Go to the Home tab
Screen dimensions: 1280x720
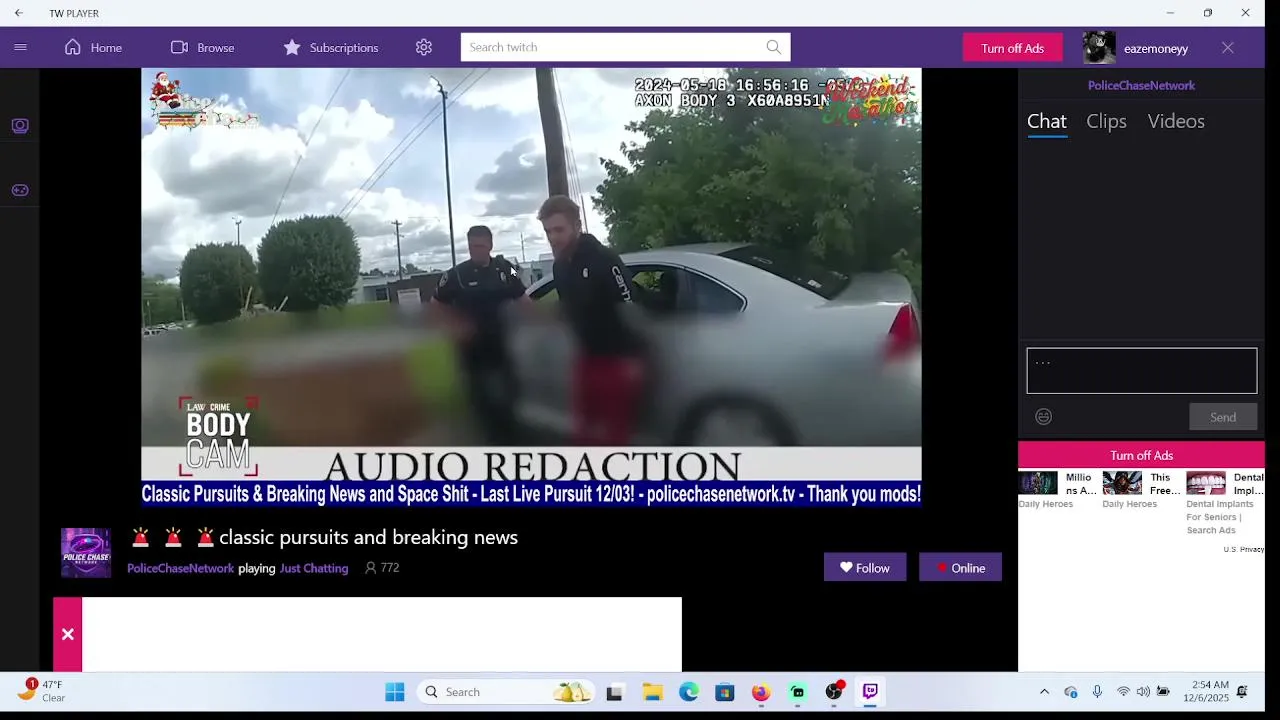pos(93,47)
